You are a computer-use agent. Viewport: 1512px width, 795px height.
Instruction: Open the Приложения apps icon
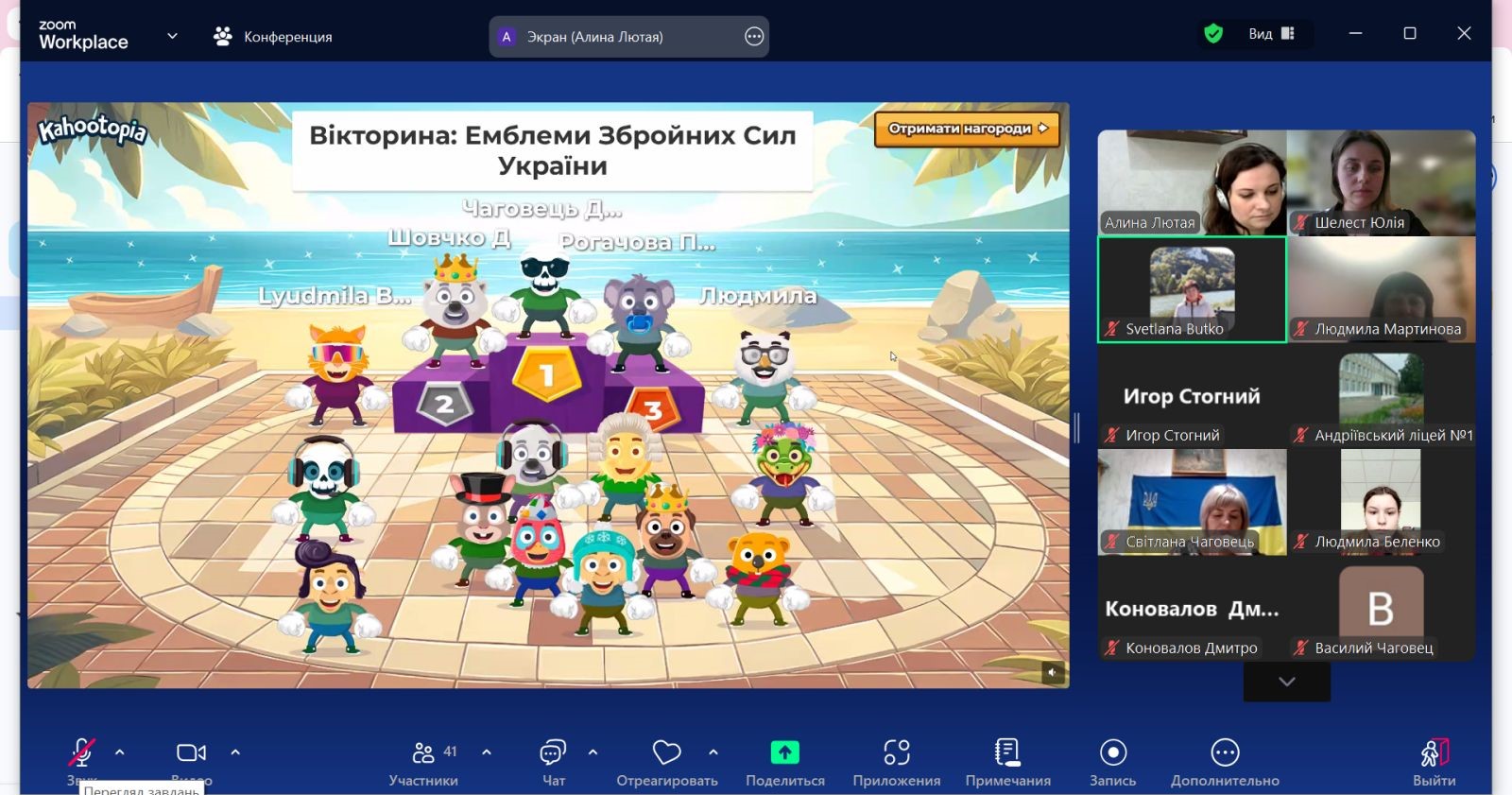pos(897,752)
